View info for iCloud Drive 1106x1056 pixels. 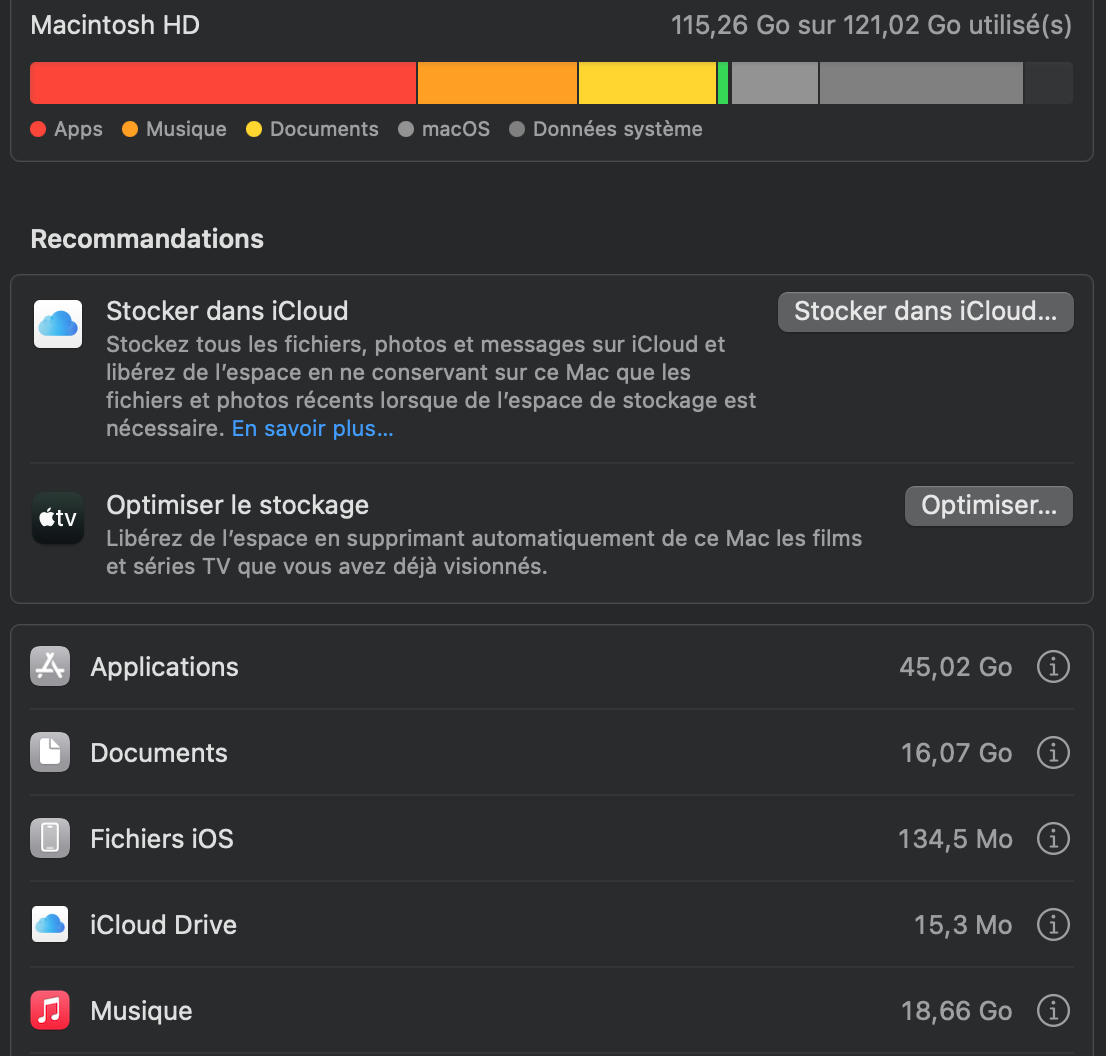[1052, 924]
